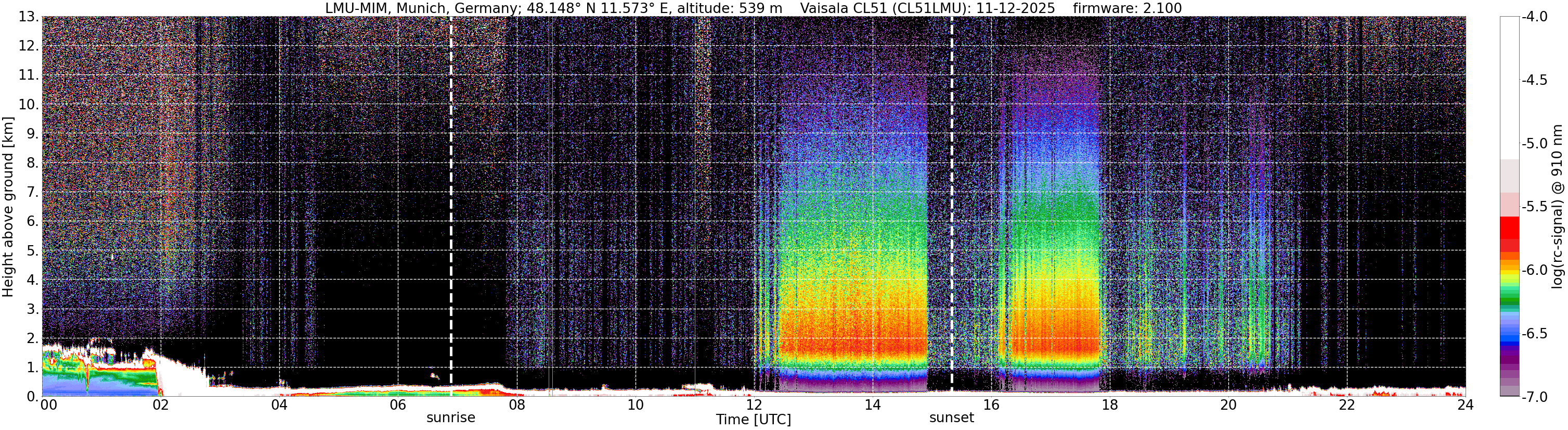Click the height axis tick label "9."

32,133
